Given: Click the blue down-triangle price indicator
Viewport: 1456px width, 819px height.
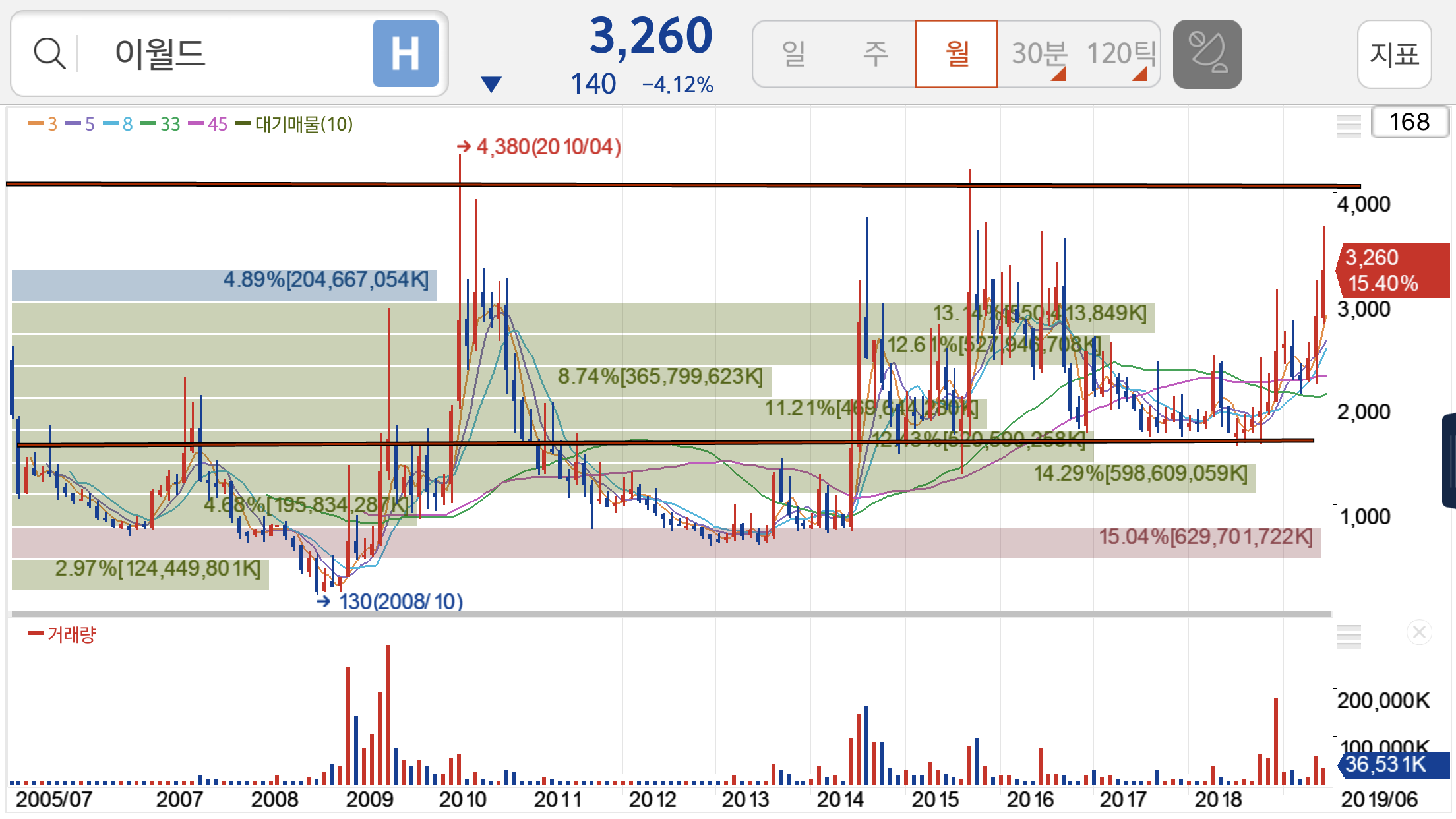Looking at the screenshot, I should 491,84.
